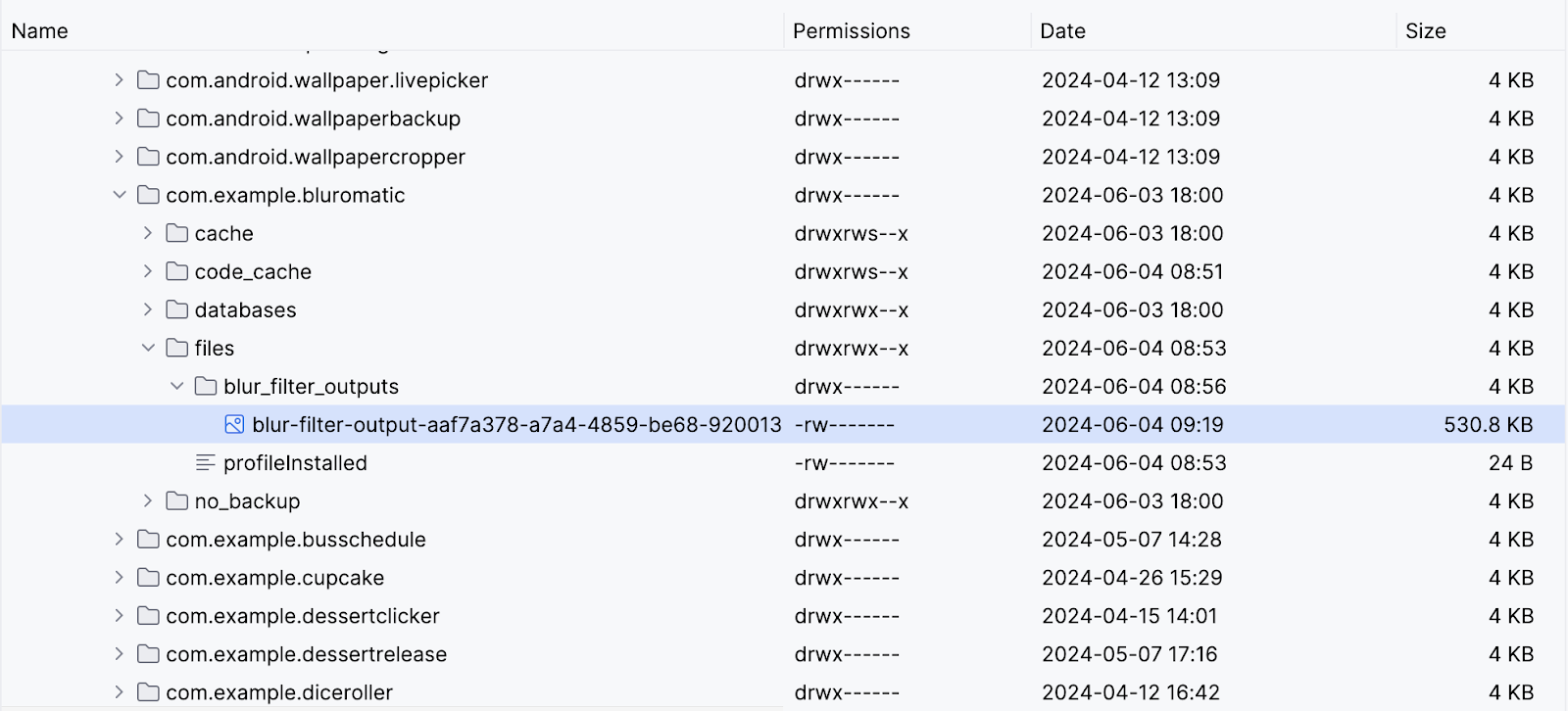This screenshot has width=1568, height=711.
Task: Sort files by the Name column header
Action: click(40, 31)
